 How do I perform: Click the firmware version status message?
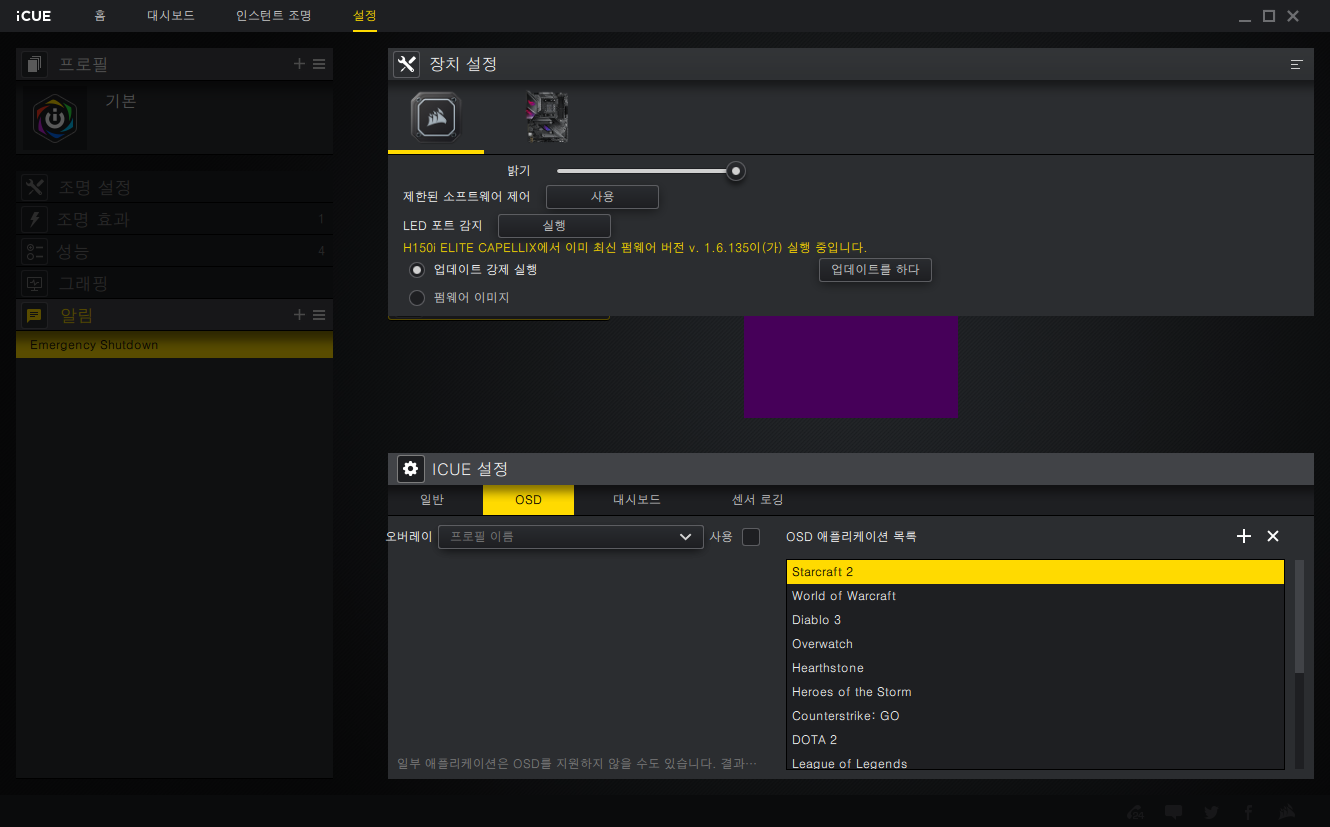click(635, 248)
